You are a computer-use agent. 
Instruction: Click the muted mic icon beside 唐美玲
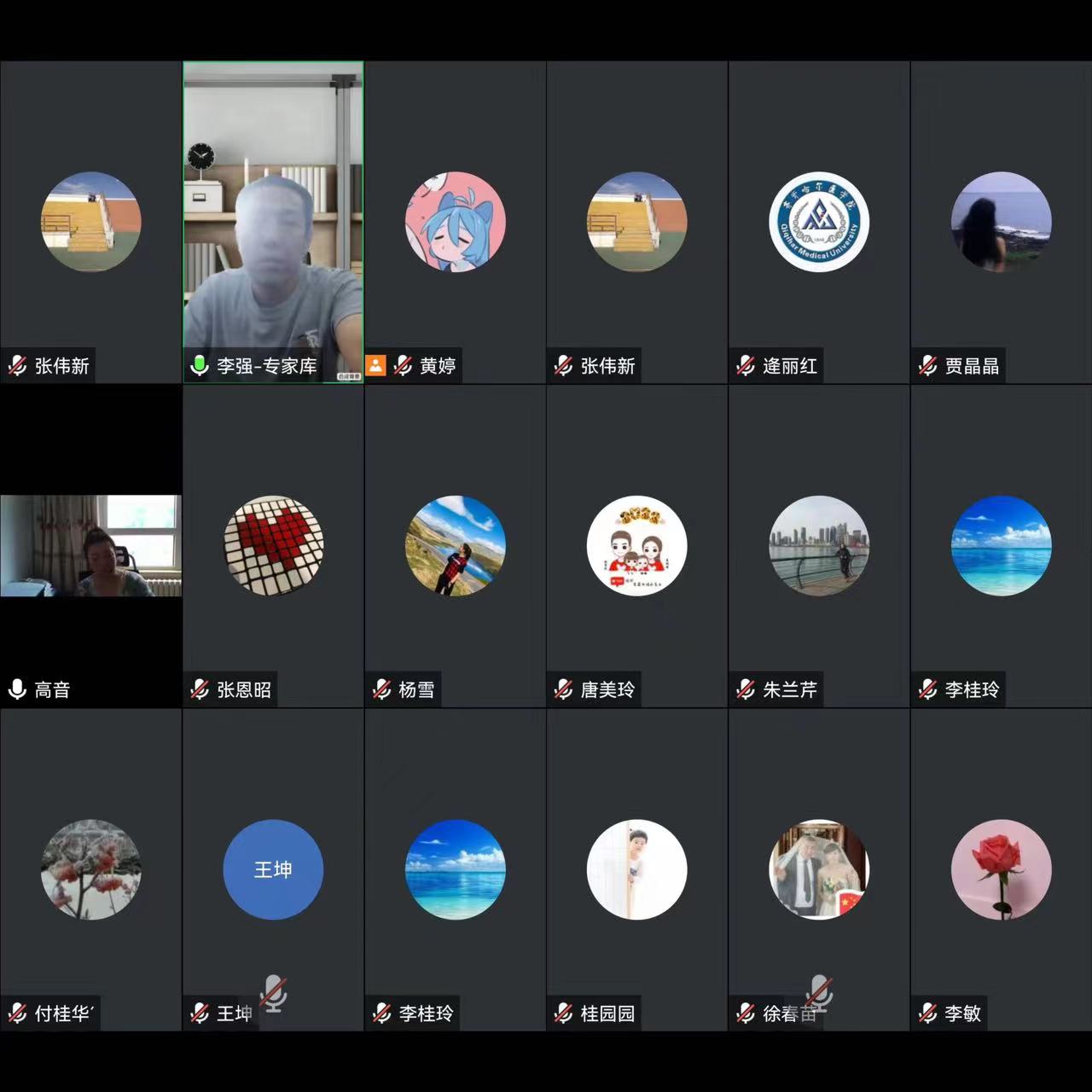[563, 689]
